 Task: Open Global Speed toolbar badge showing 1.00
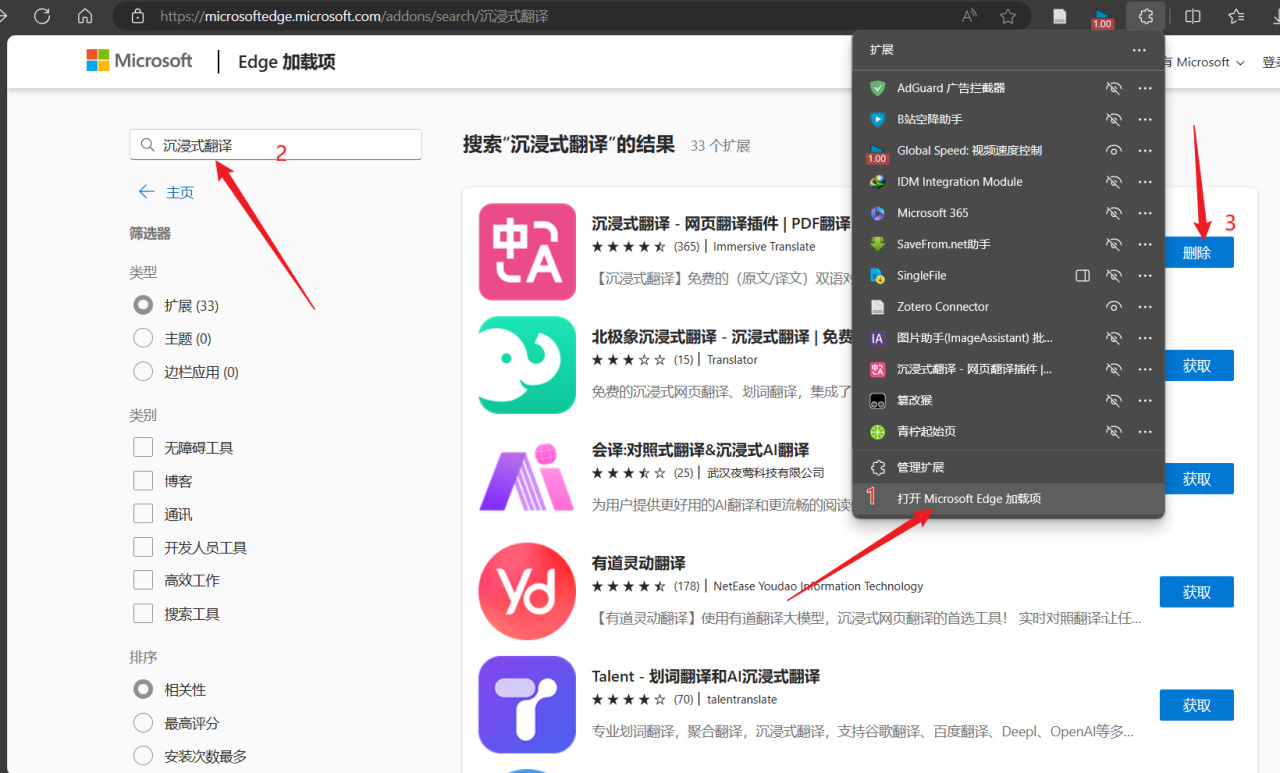coord(1102,18)
